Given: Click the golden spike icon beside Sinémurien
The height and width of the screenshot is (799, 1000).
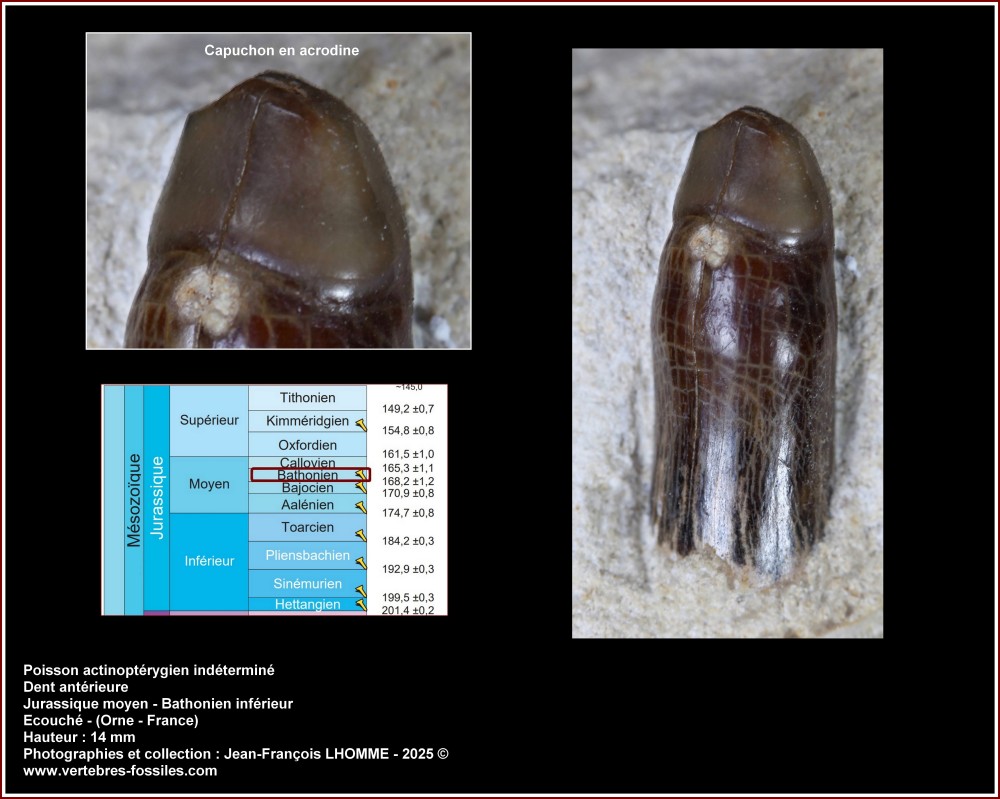Looking at the screenshot, I should coord(360,591).
